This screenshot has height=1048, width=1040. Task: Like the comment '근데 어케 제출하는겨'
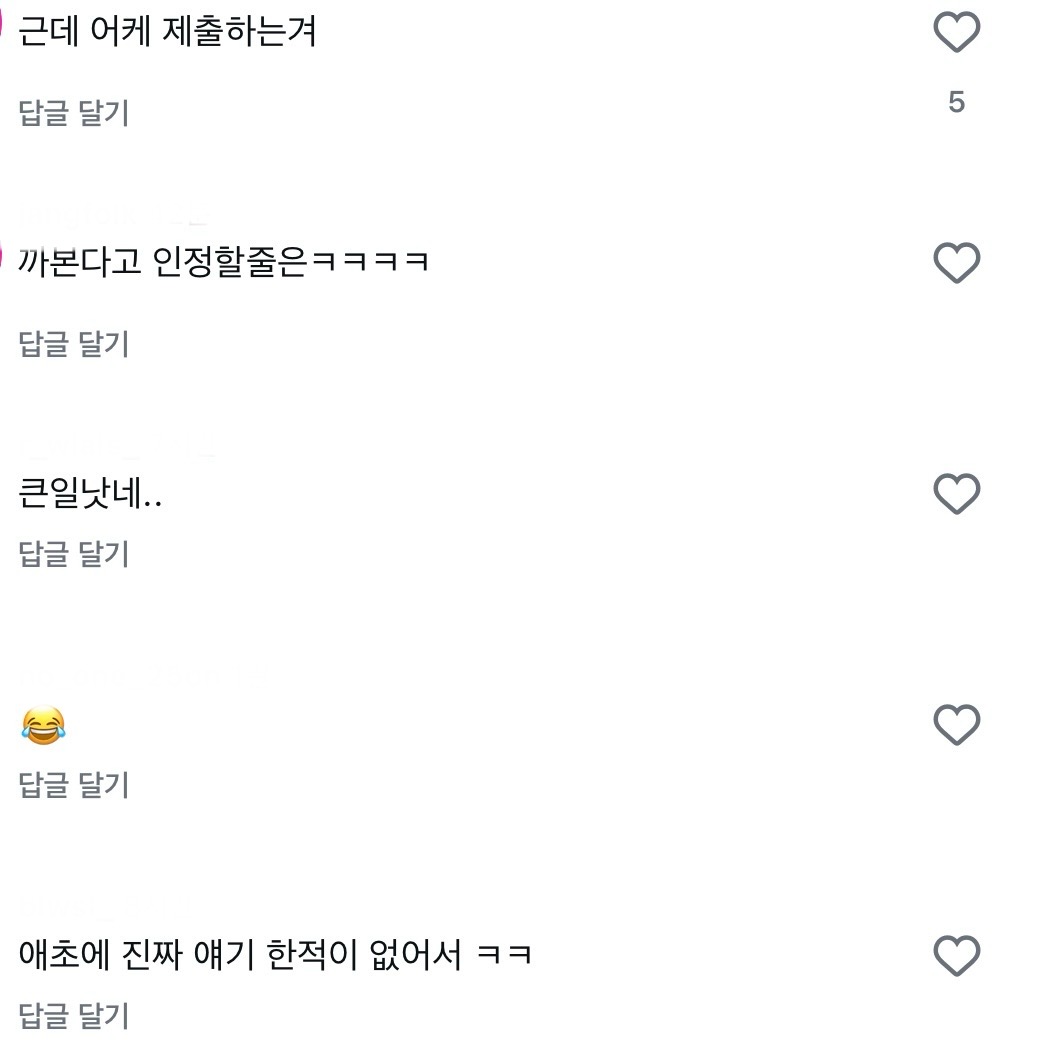[956, 33]
